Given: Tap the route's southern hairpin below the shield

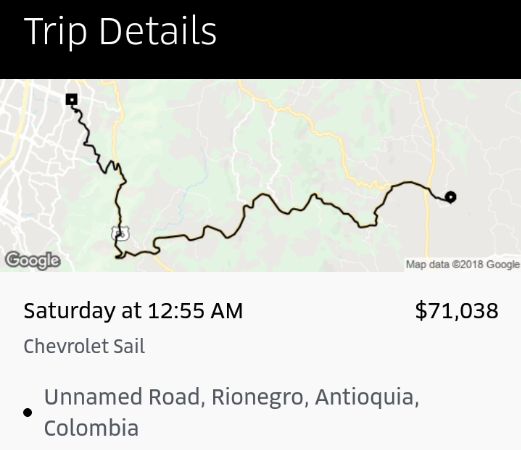Looking at the screenshot, I should coord(119,256).
